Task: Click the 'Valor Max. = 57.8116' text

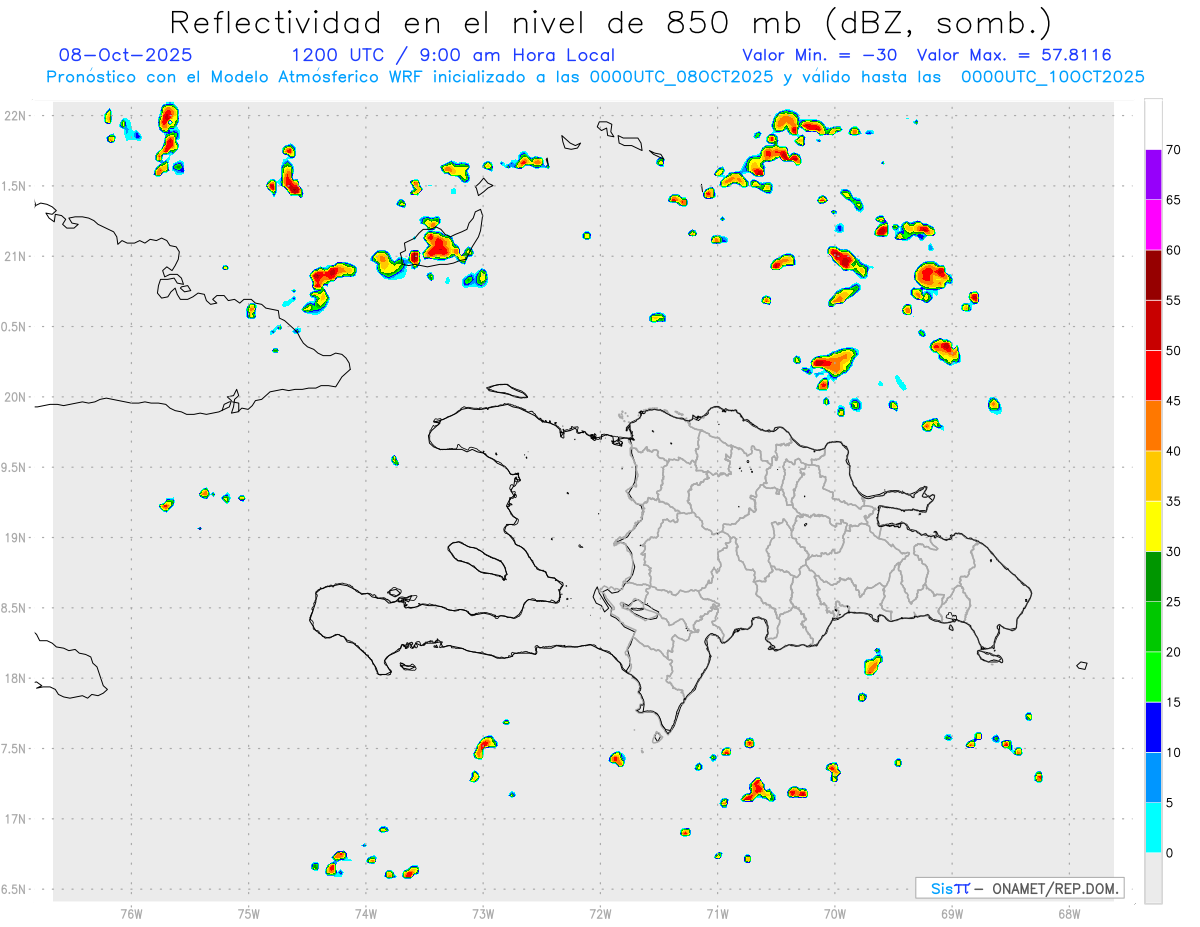Action: pos(1014,56)
